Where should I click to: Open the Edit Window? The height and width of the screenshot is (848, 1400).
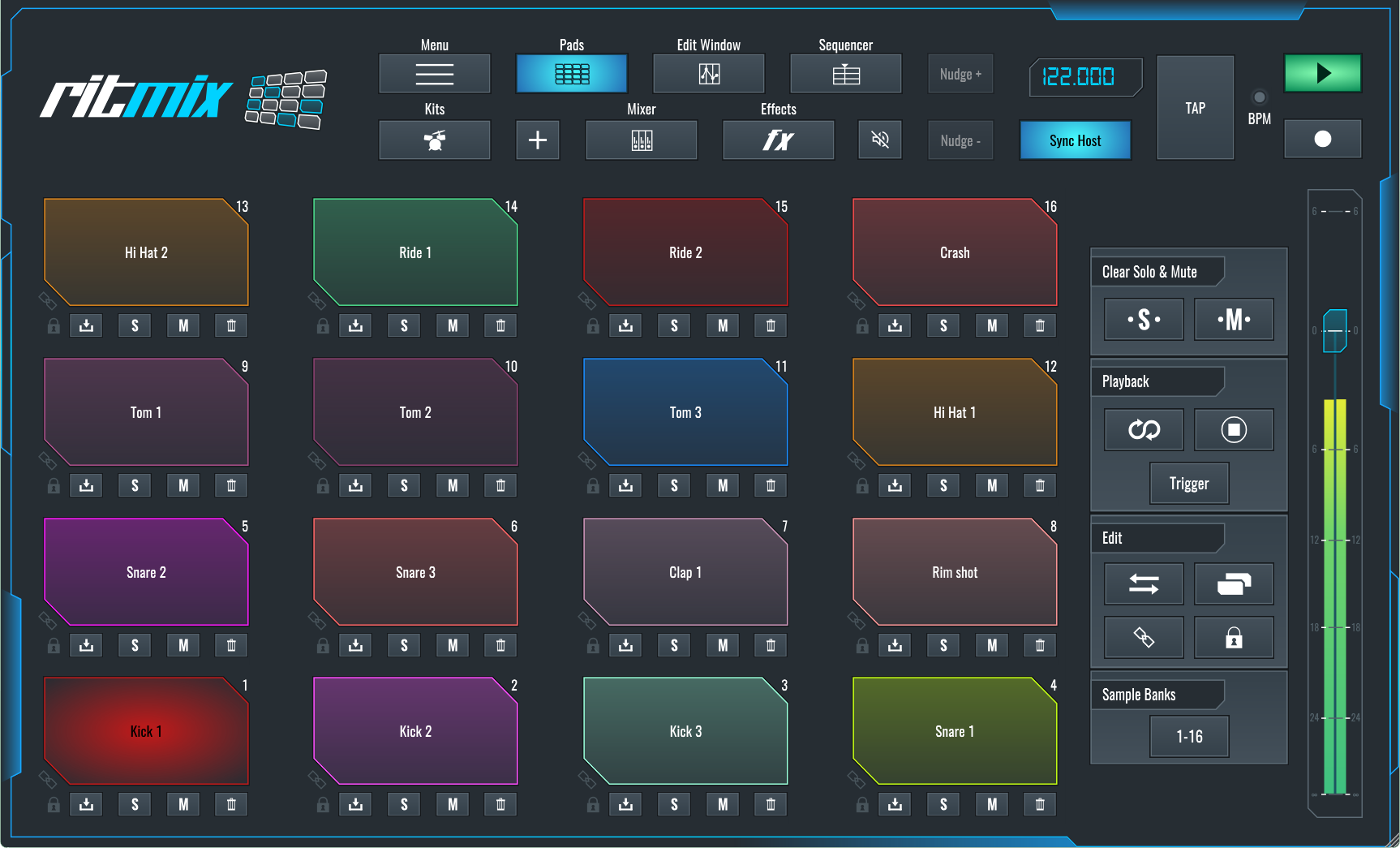point(708,73)
